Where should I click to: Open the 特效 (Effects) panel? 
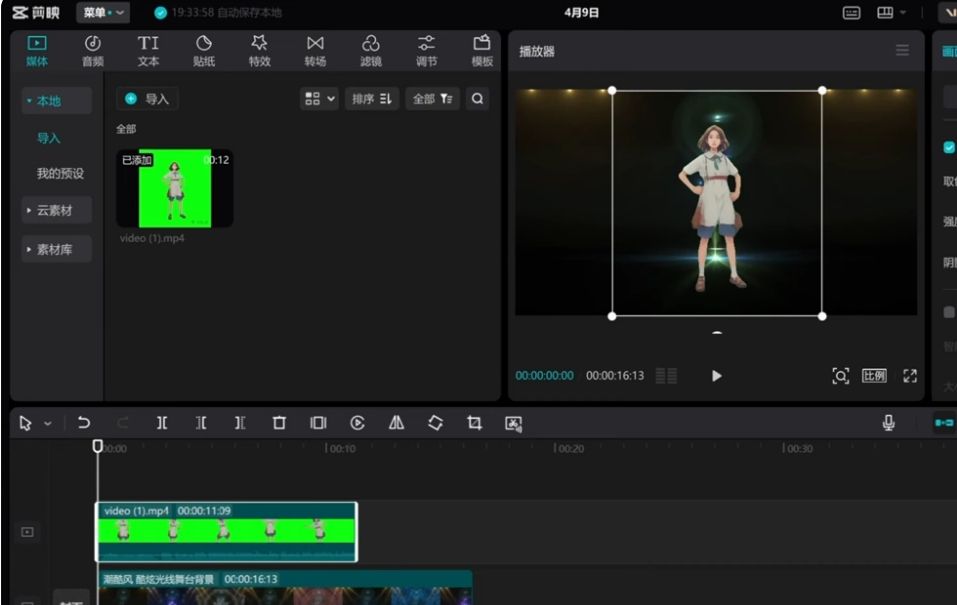coord(259,50)
